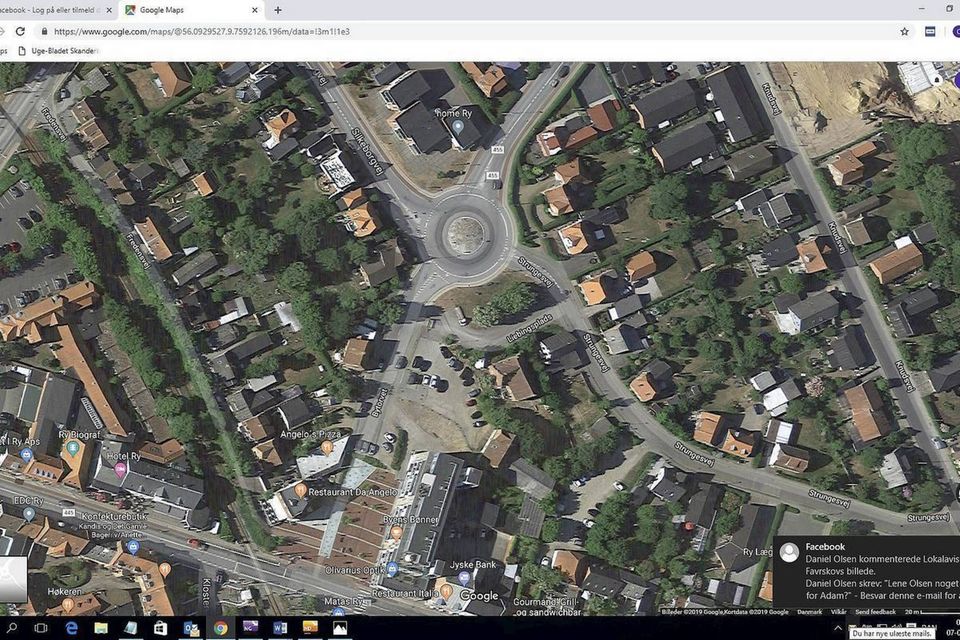Open the Konfekturebutik shop marker
Image resolution: width=960 pixels, height=640 pixels.
[x=133, y=546]
